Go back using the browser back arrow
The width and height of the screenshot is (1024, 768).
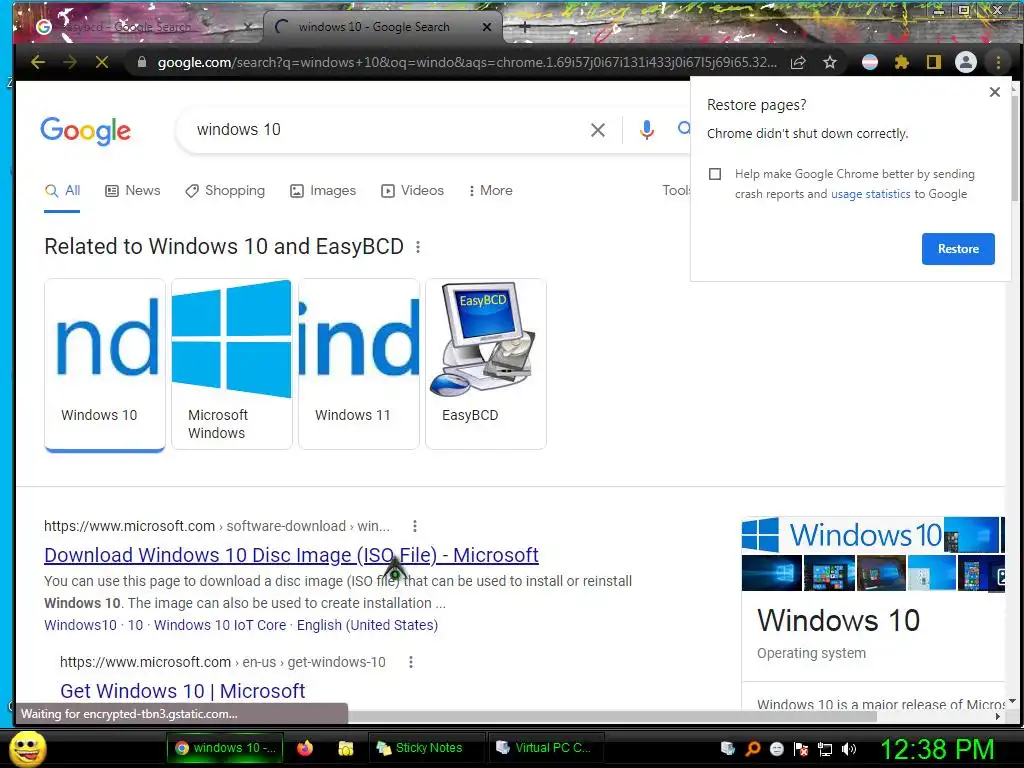pyautogui.click(x=38, y=62)
